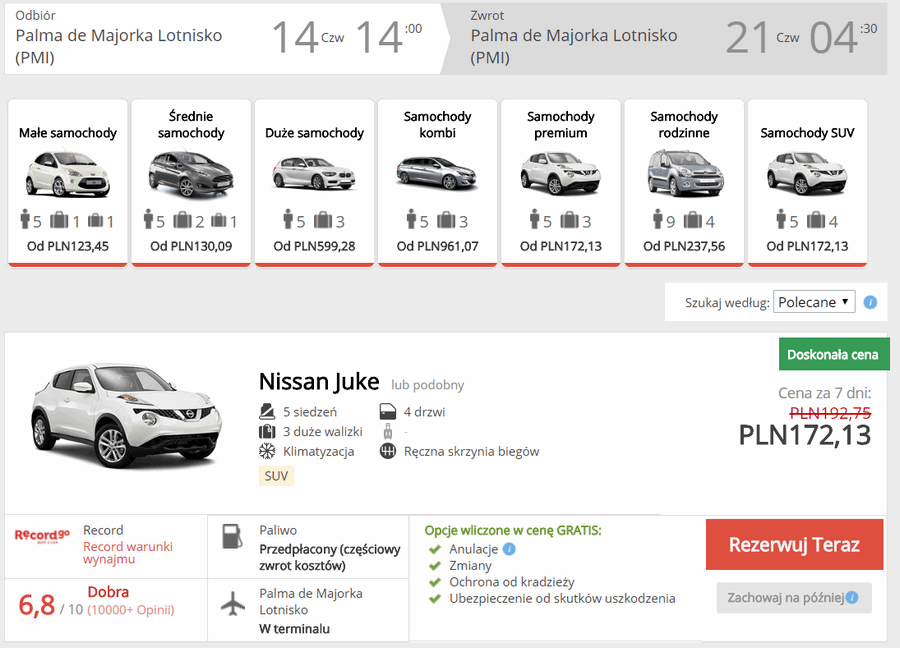Select the Samochody rodzinne category card
The image size is (900, 648).
pyautogui.click(x=684, y=183)
